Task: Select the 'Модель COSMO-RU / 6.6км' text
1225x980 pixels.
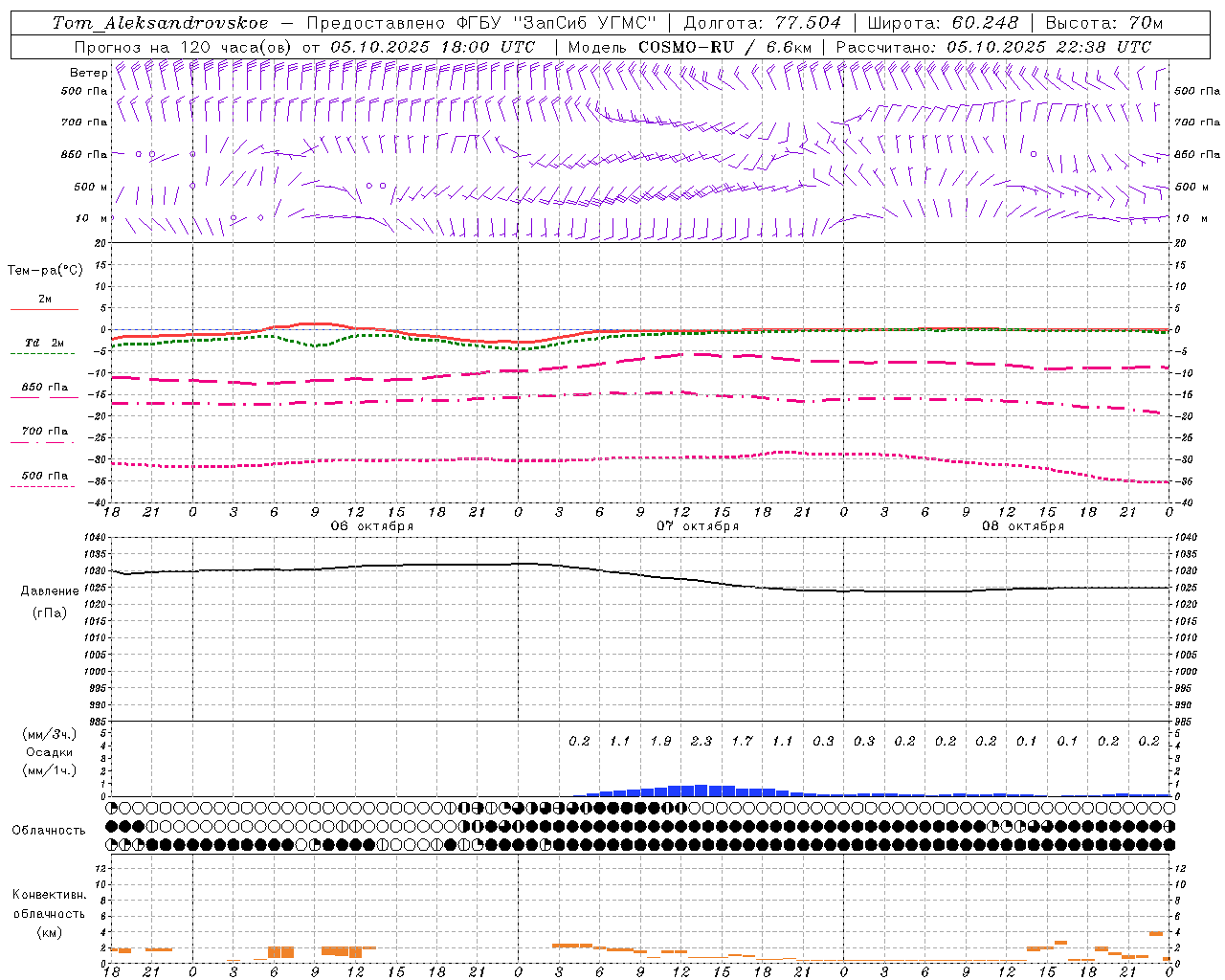Action: 689,47
